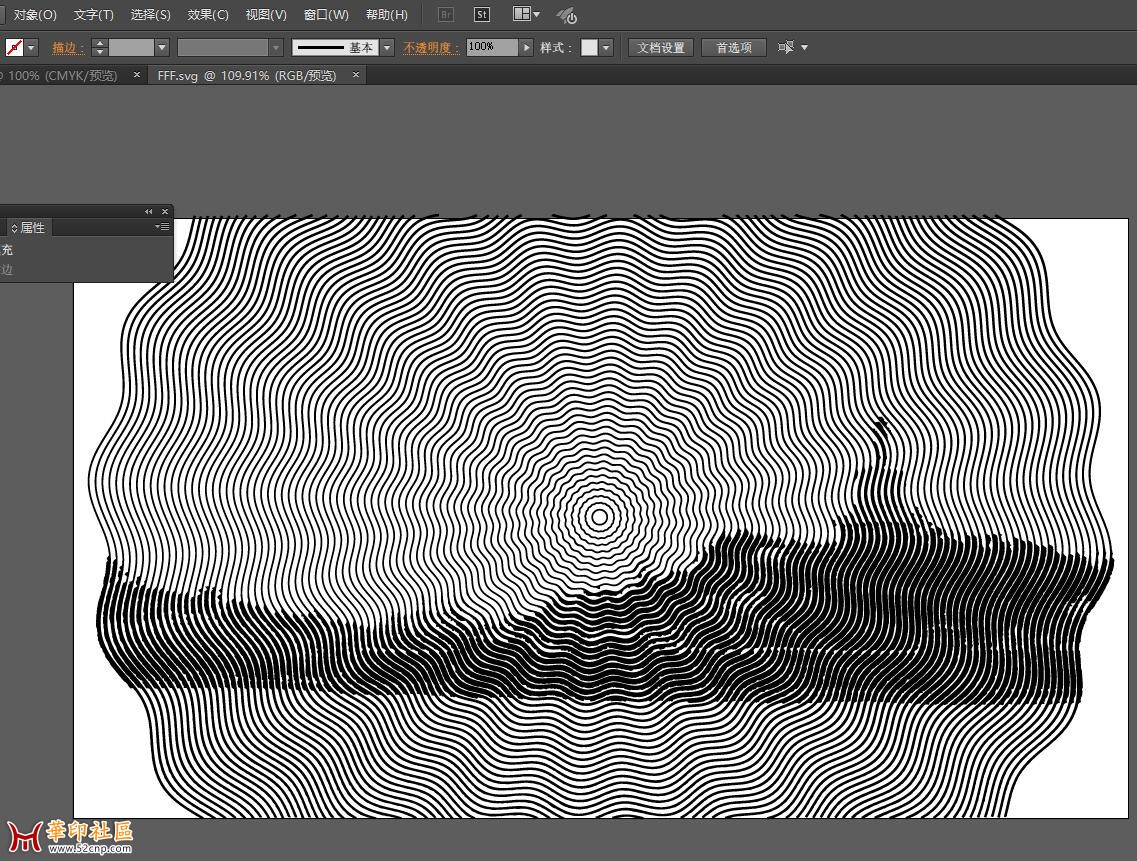1137x861 pixels.
Task: Open the 效果(C) menu
Action: coord(208,15)
